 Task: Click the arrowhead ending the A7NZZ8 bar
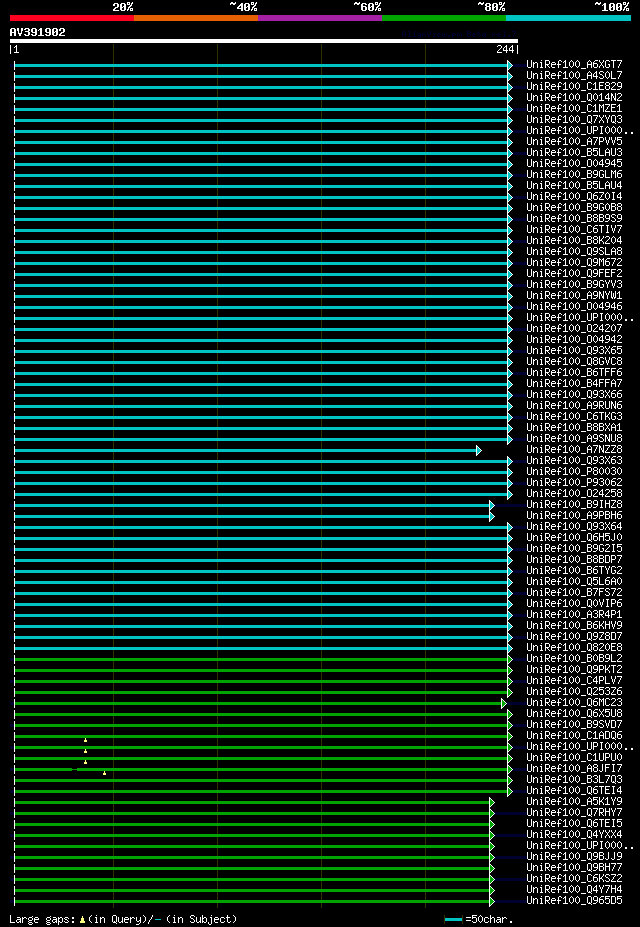pos(479,450)
